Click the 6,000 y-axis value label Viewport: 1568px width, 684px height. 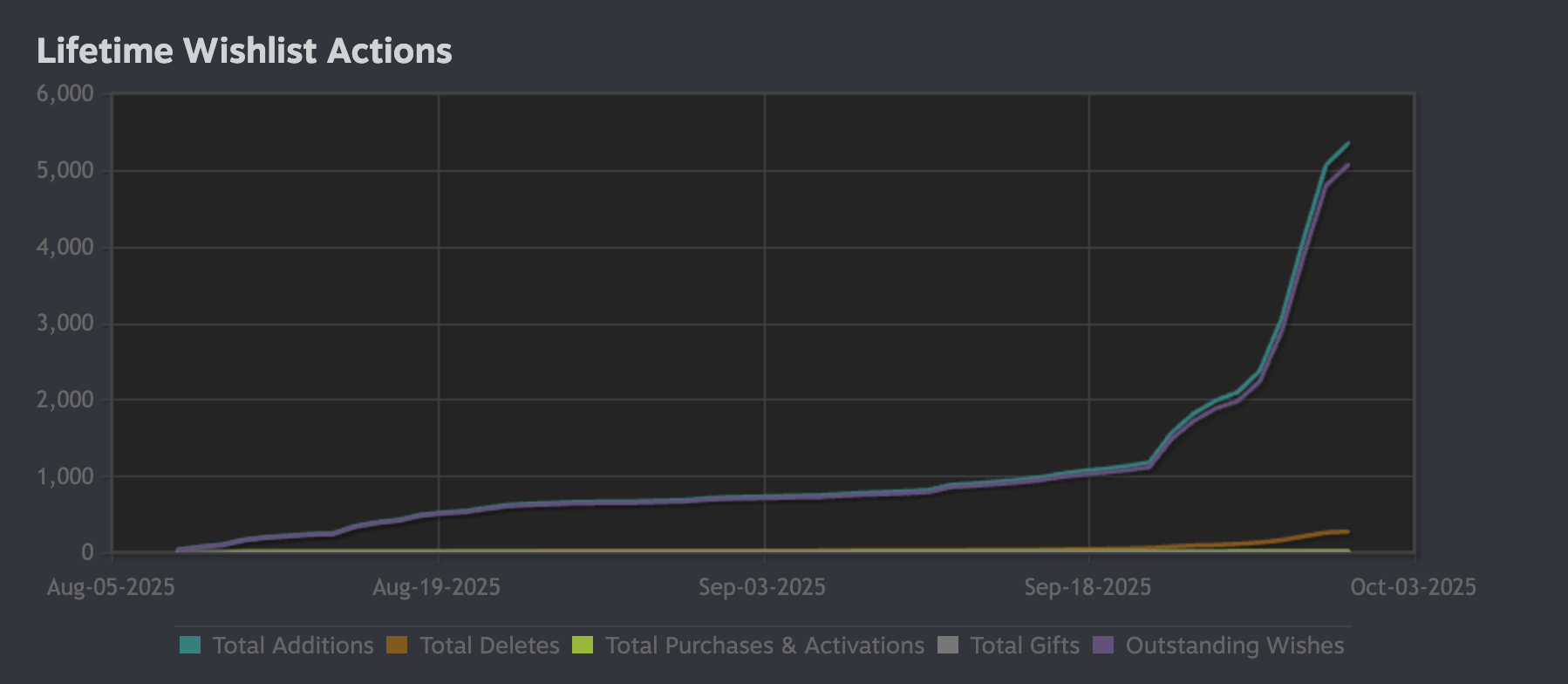(65, 94)
